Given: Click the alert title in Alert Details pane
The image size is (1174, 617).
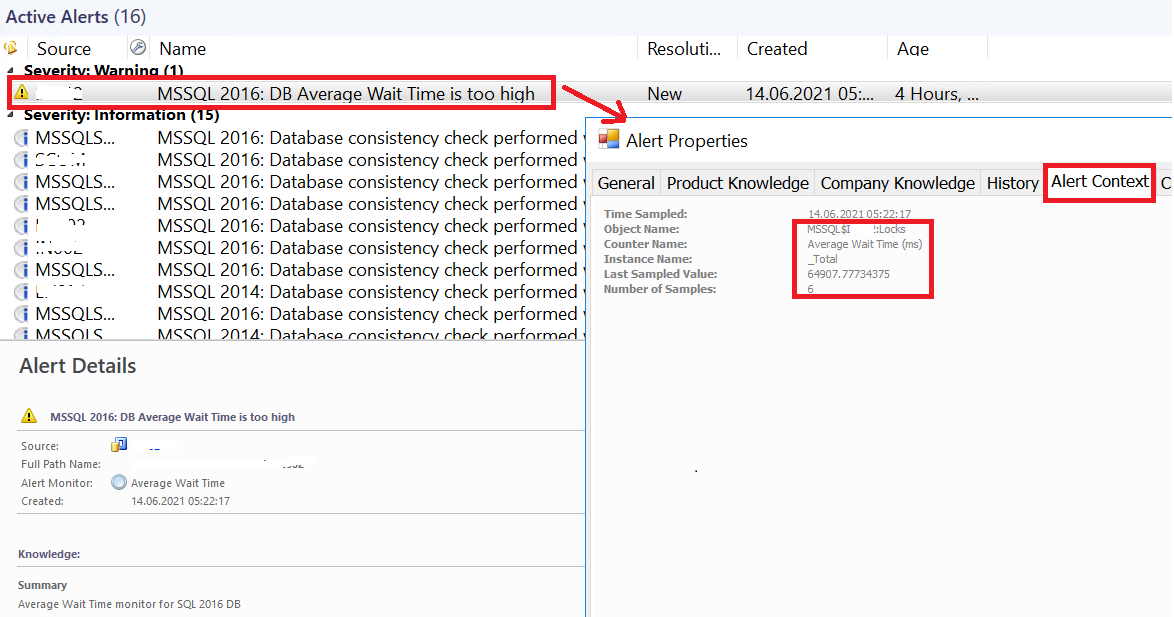Looking at the screenshot, I should (172, 417).
